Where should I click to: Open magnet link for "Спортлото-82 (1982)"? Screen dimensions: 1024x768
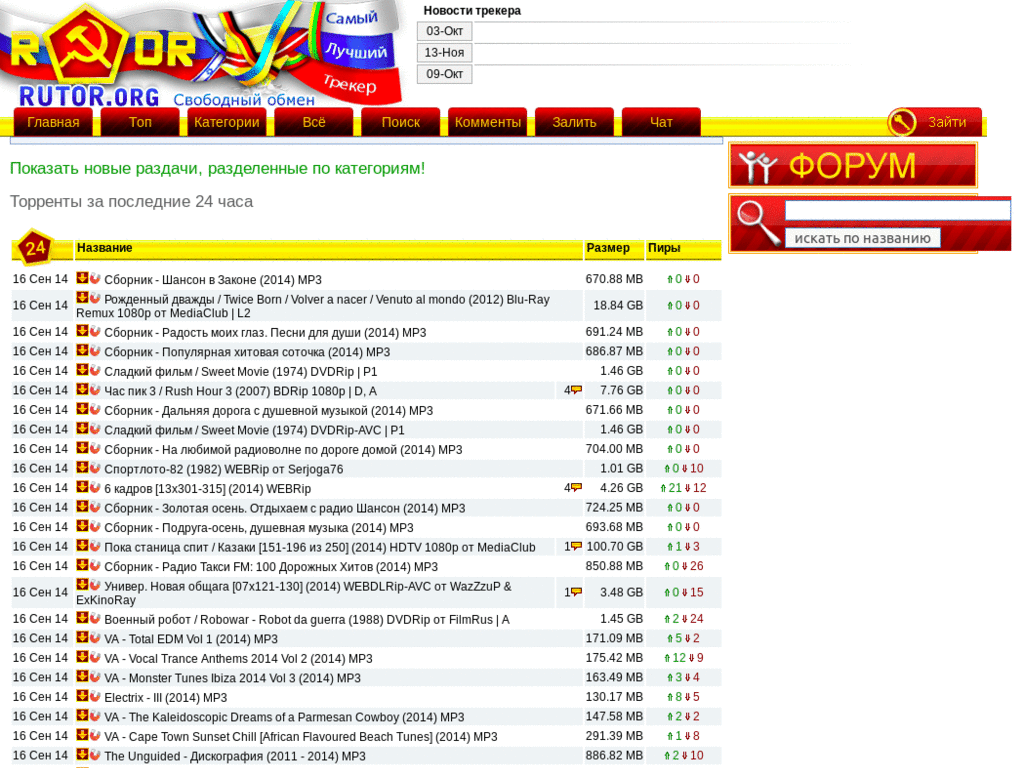coord(94,468)
